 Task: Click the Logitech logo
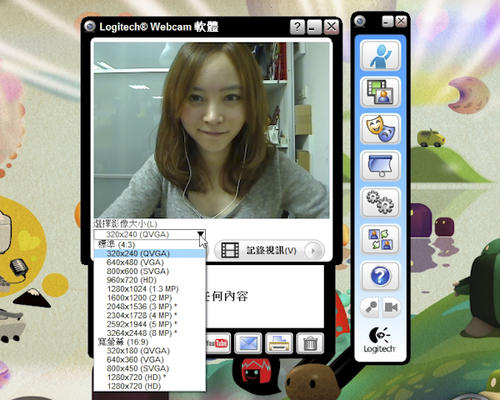(x=380, y=340)
